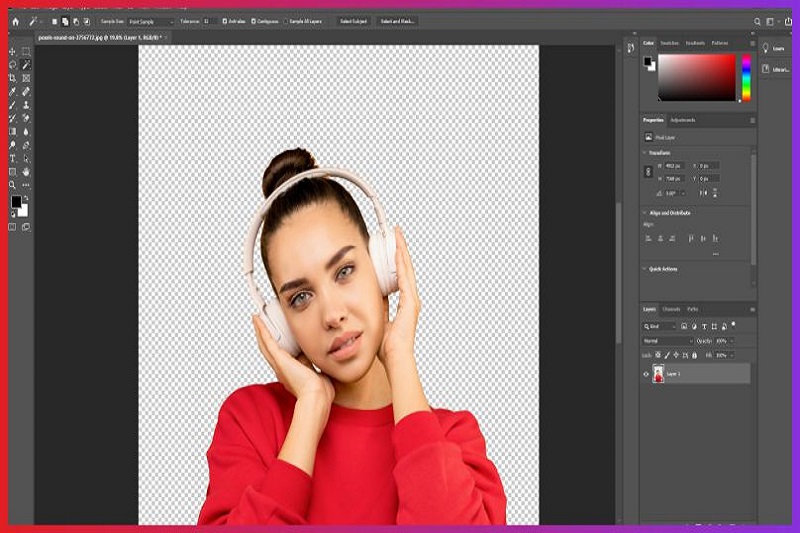The image size is (800, 533).
Task: Open the layer filter Kind dropdown
Action: (659, 326)
